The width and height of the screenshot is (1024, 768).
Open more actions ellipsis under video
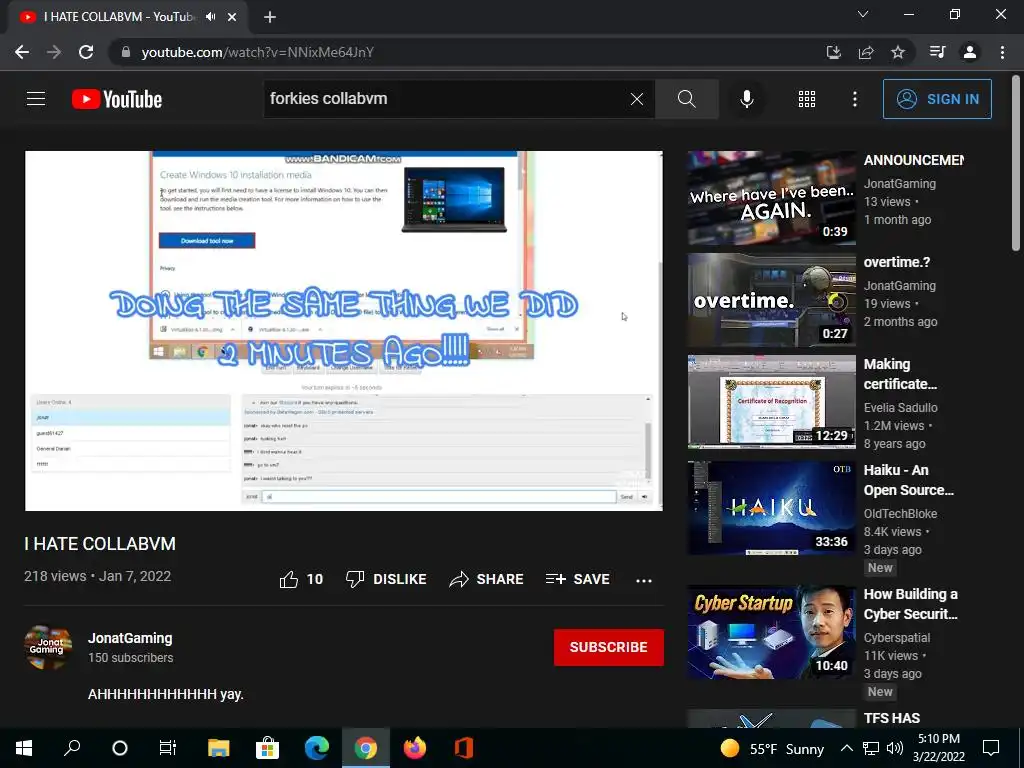[x=644, y=580]
